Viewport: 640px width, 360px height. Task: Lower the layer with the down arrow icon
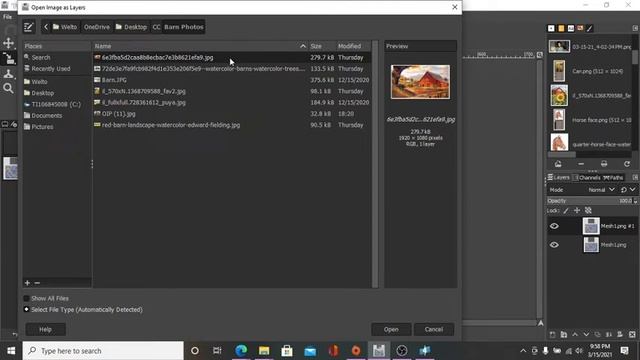pos(586,334)
